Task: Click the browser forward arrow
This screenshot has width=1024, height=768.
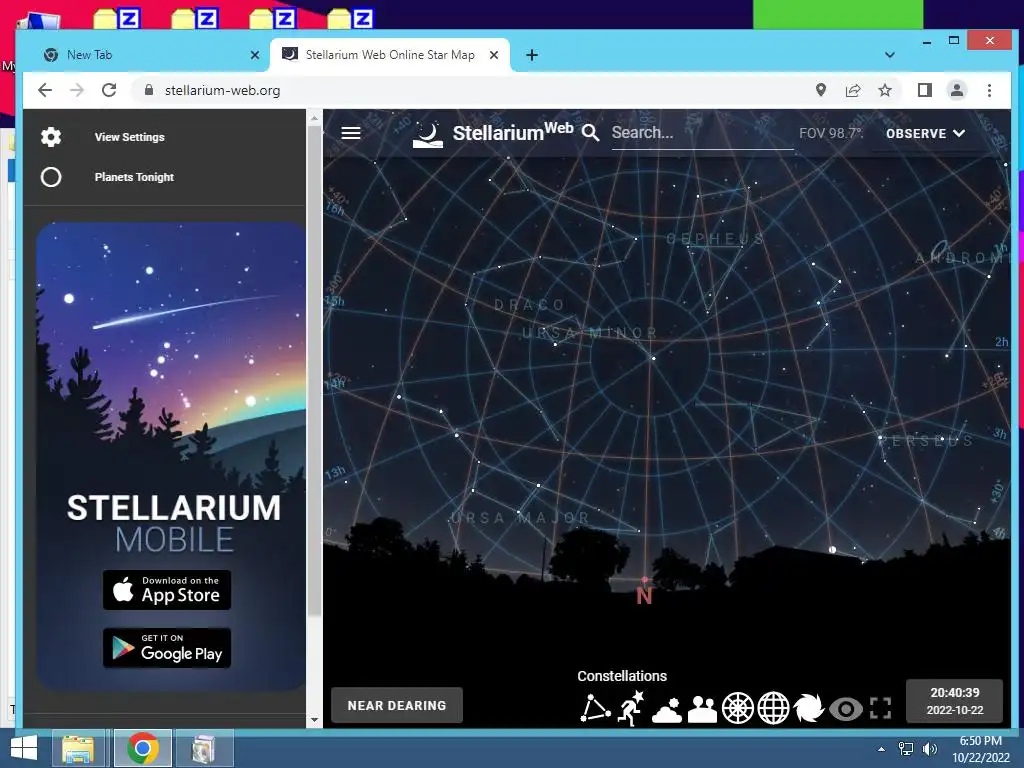Action: click(77, 90)
